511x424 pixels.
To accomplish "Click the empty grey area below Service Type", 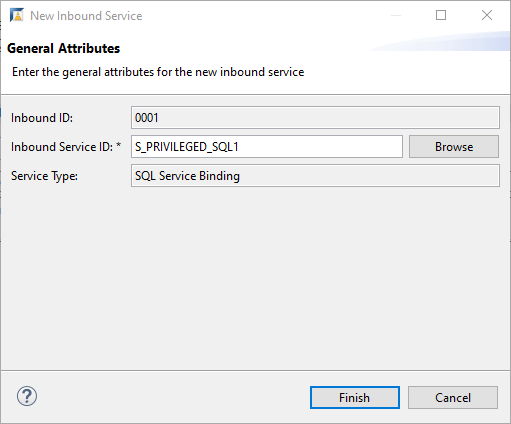I will [x=255, y=278].
